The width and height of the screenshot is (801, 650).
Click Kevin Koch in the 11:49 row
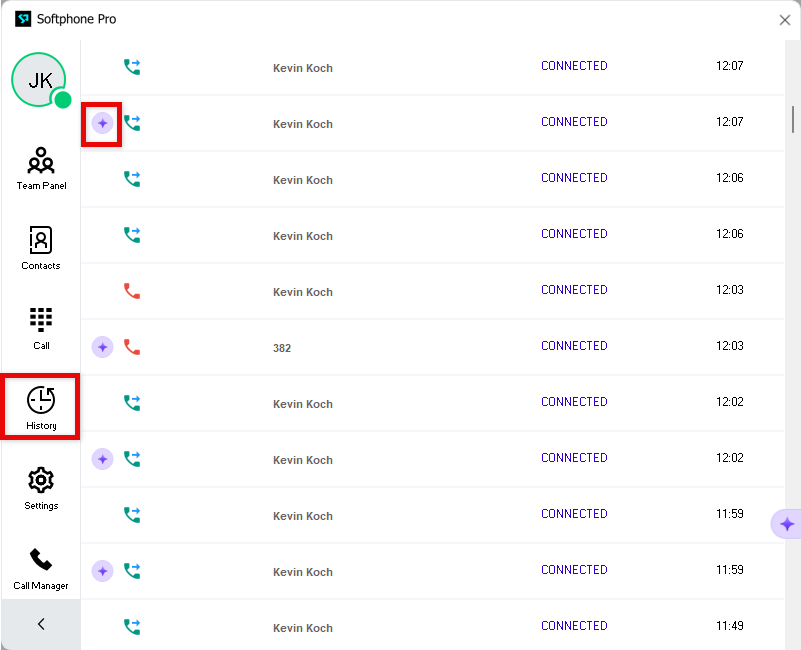click(x=302, y=628)
